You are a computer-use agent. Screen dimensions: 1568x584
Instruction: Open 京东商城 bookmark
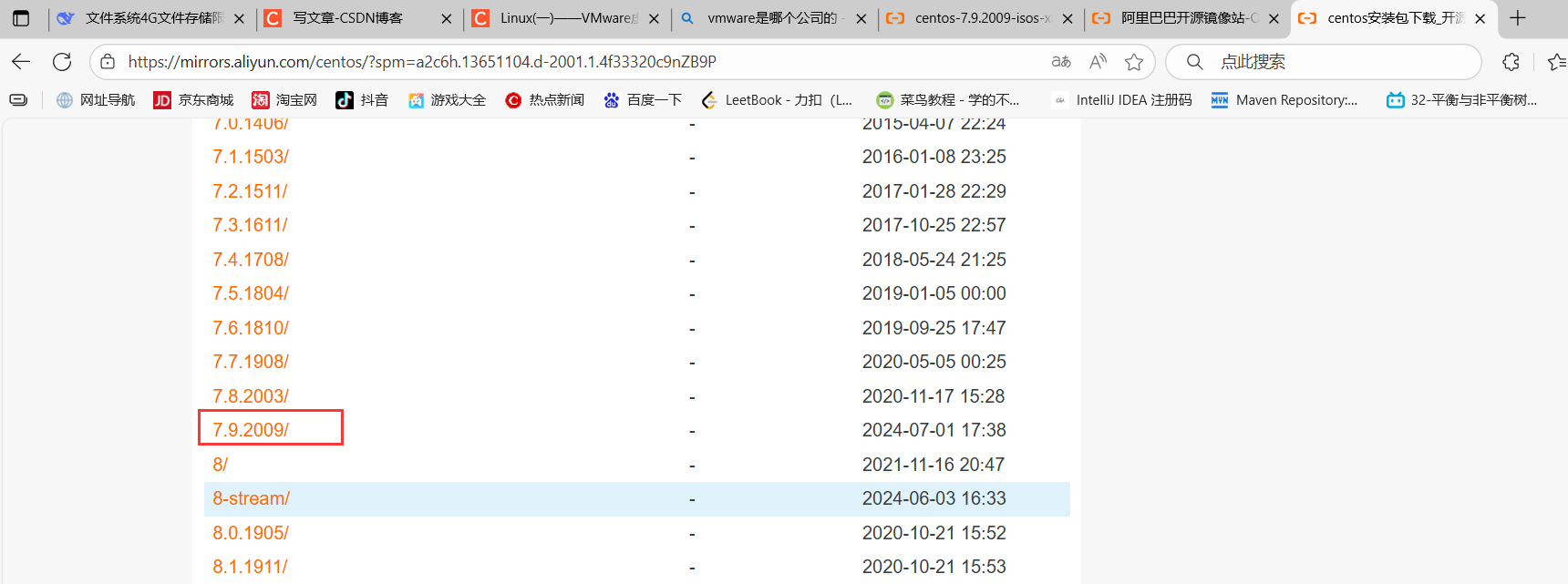pyautogui.click(x=193, y=100)
